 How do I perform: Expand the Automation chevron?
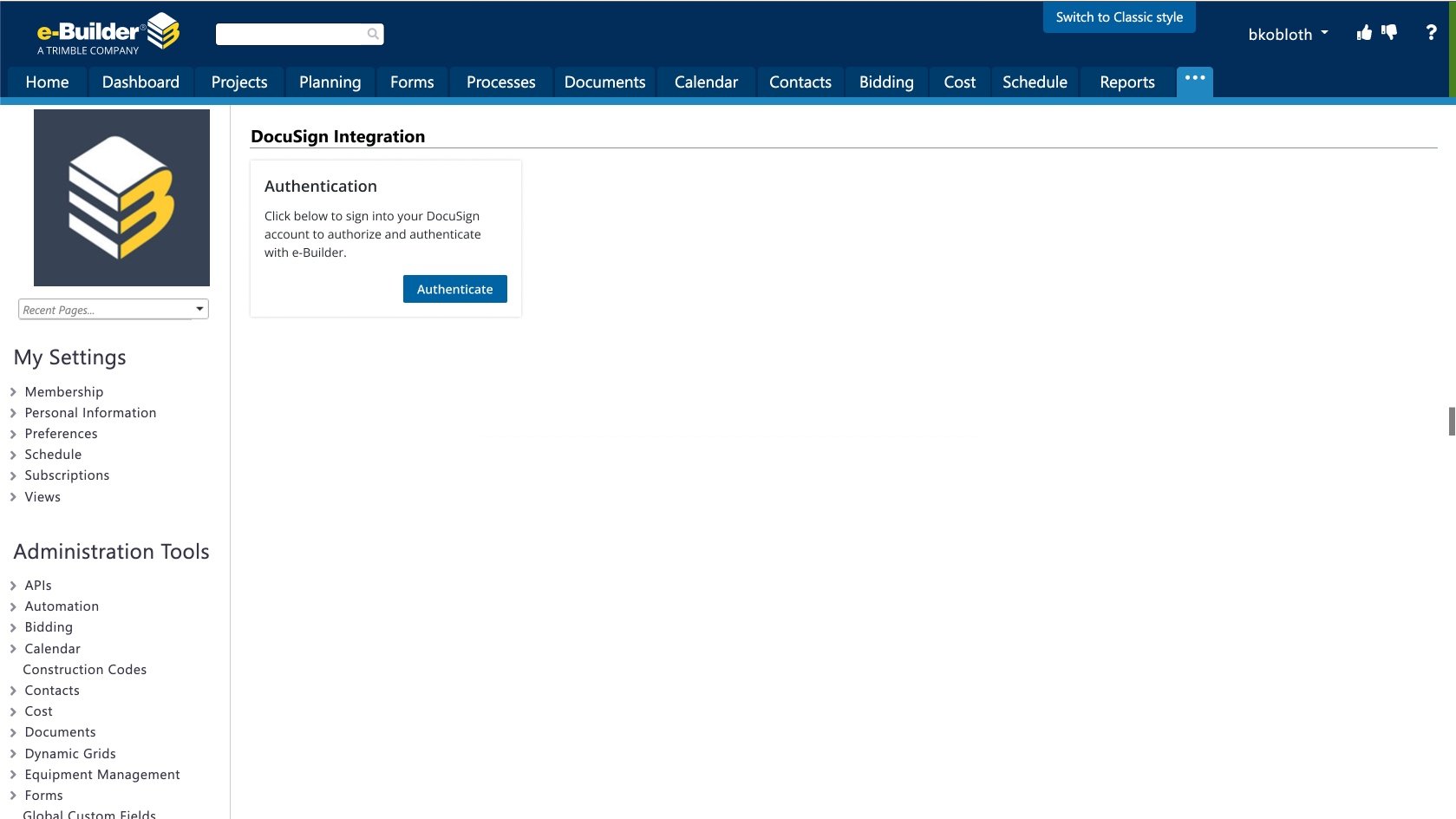click(13, 606)
